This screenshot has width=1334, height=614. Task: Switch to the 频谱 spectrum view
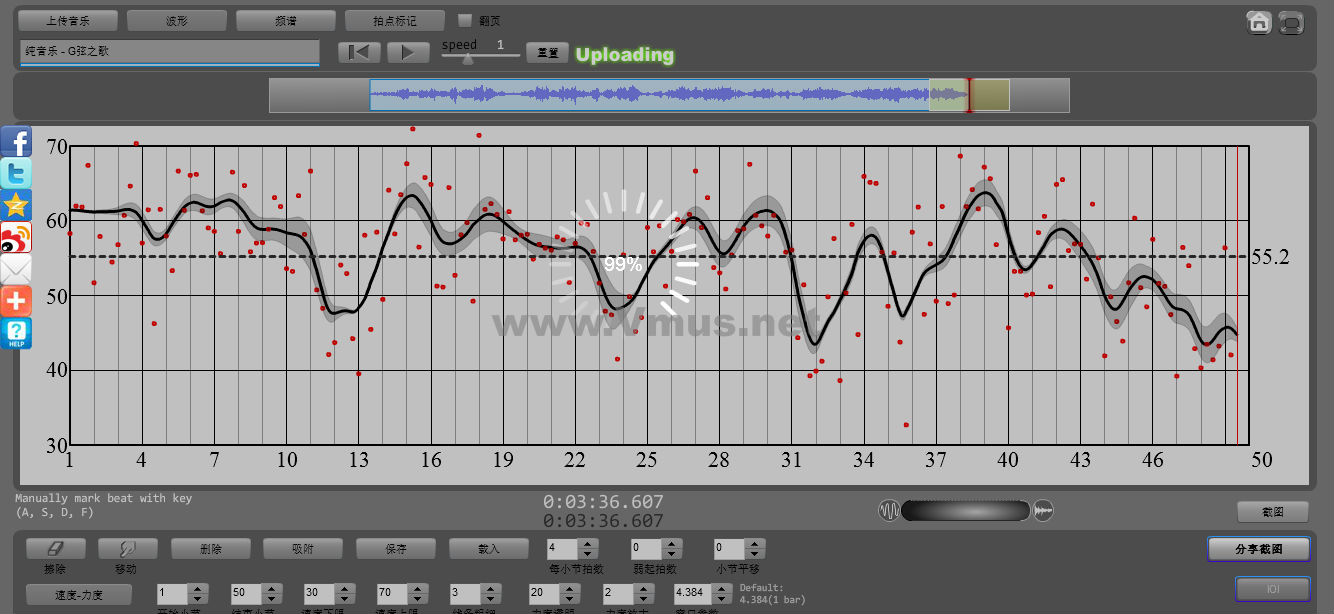[x=286, y=20]
